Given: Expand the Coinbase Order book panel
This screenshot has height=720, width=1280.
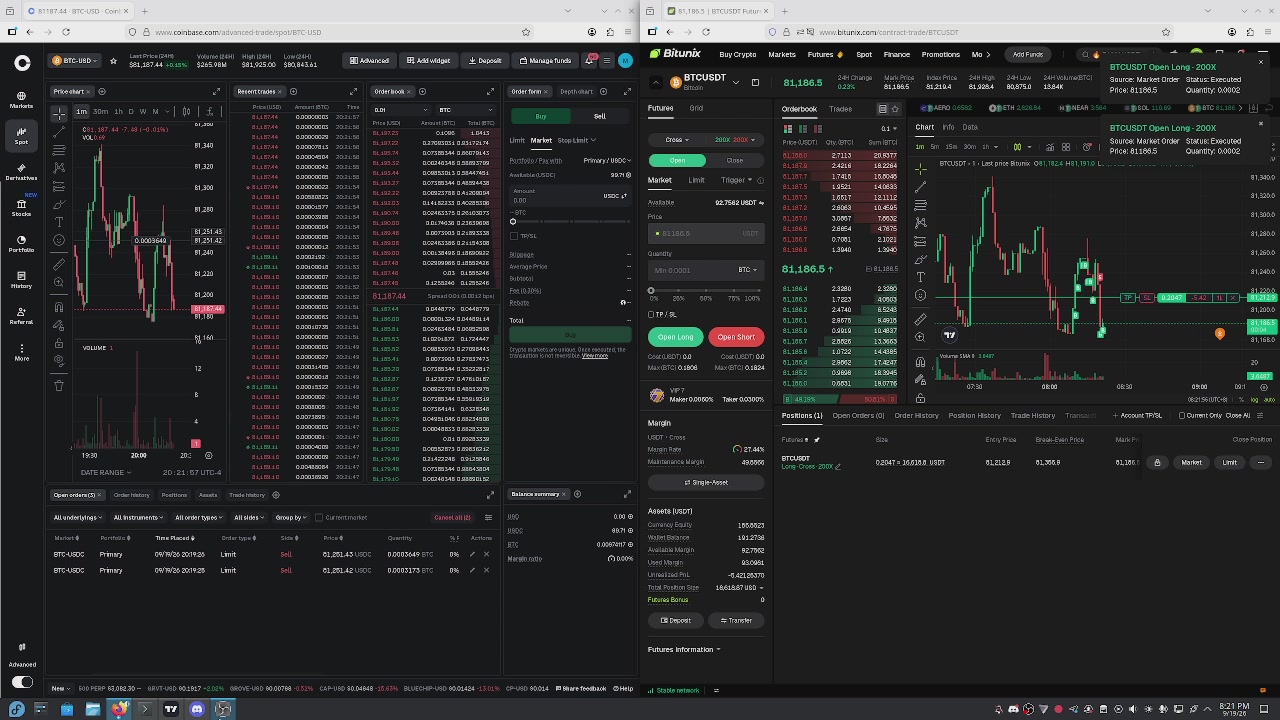Looking at the screenshot, I should pos(491,92).
